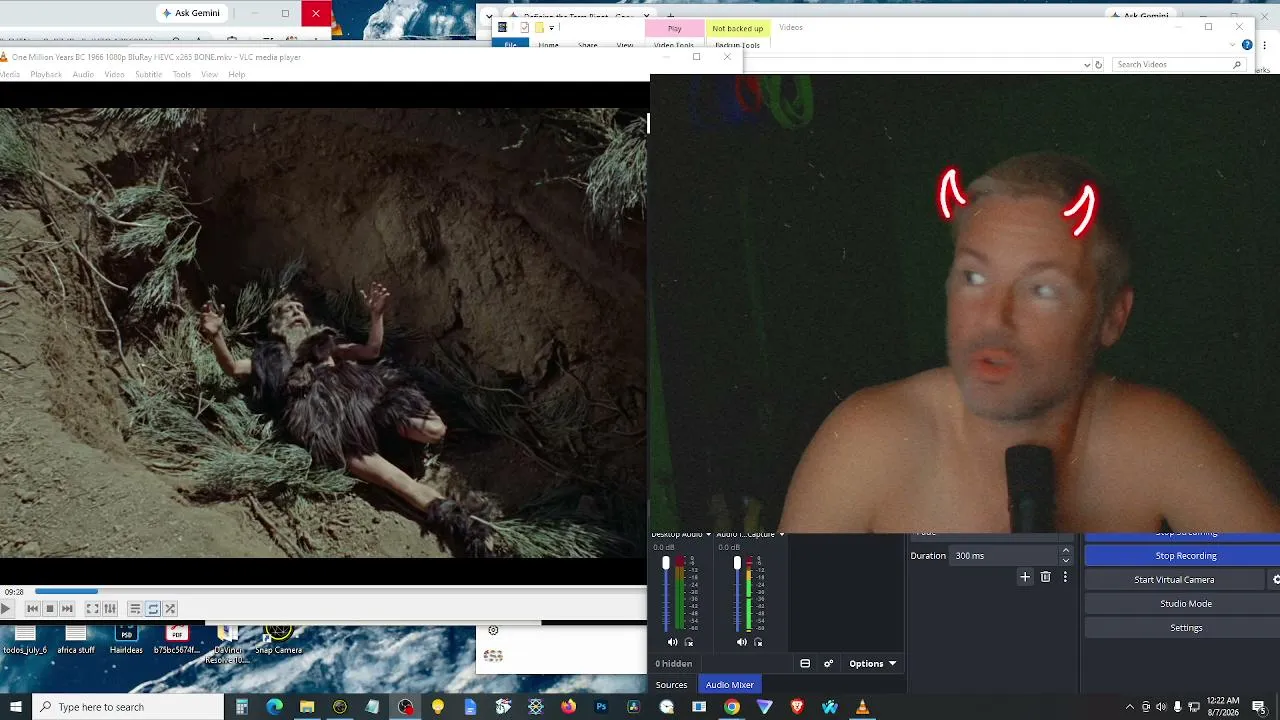Open Brave browser from taskbar

click(x=797, y=707)
